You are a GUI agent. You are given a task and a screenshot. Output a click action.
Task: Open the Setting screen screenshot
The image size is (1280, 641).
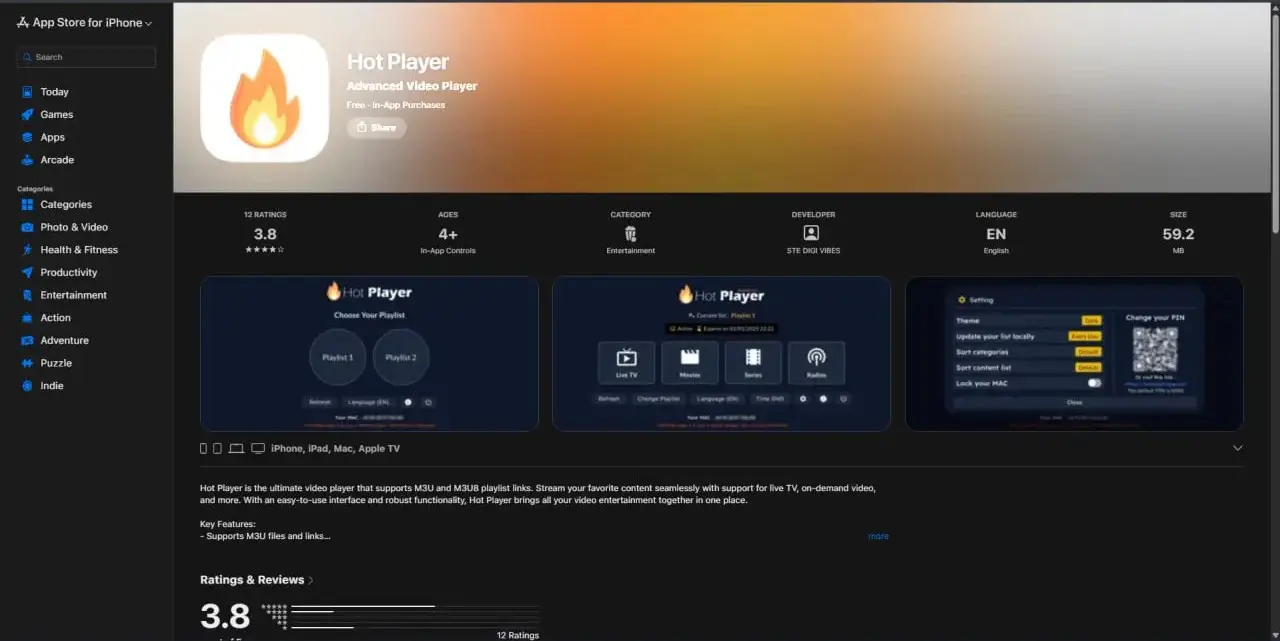[1074, 354]
